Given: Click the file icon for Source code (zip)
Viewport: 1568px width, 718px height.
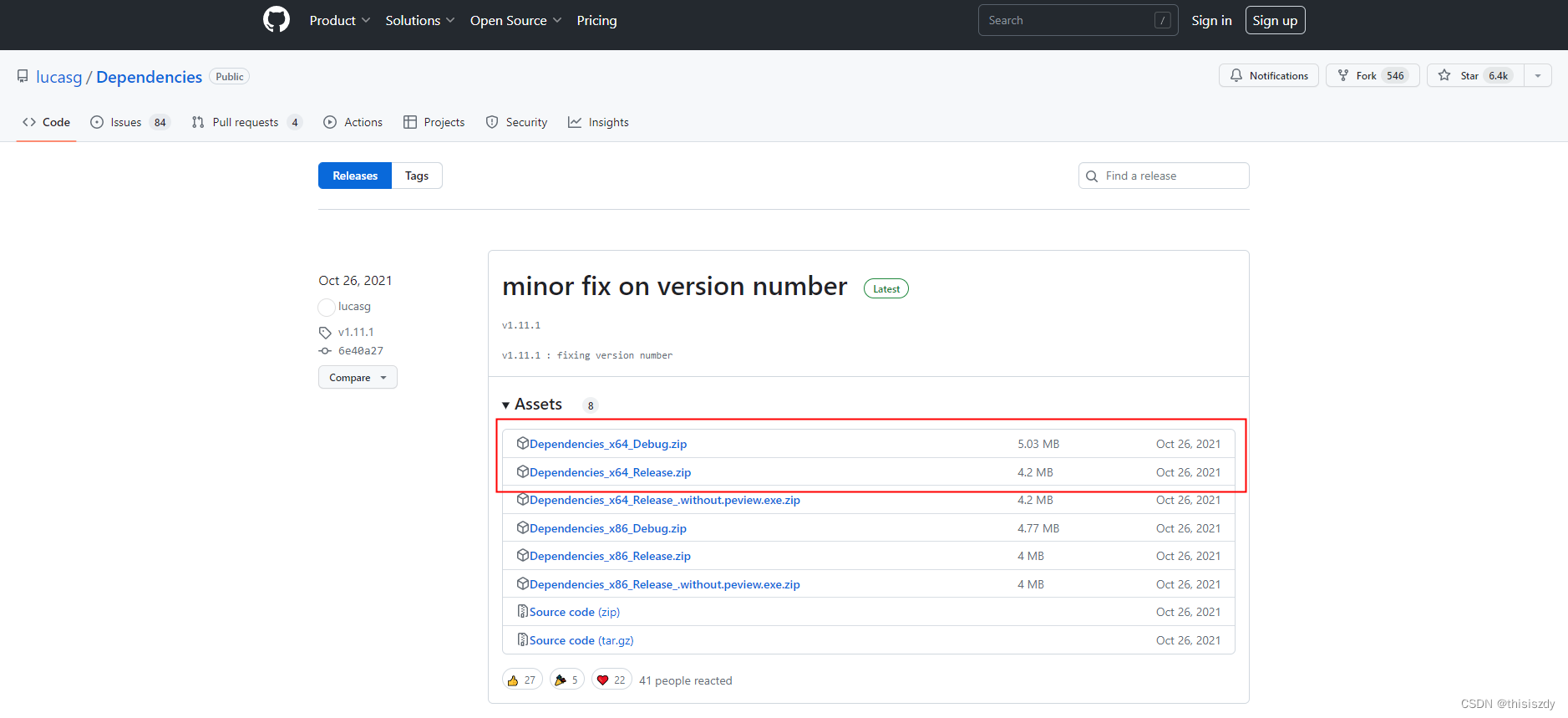Looking at the screenshot, I should 523,611.
